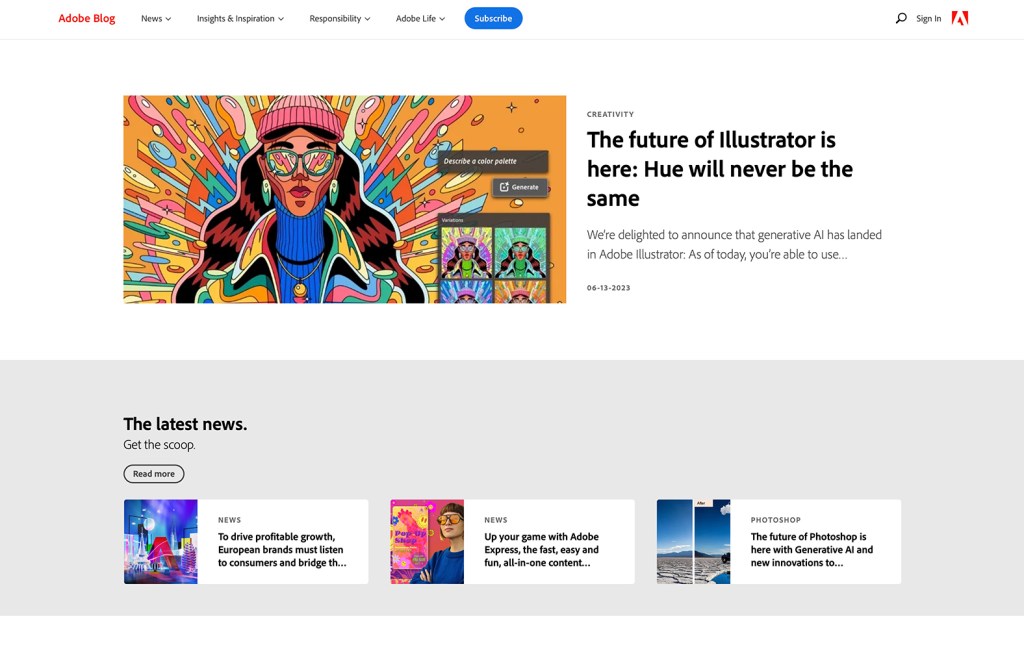1024x647 pixels.
Task: Click the blue Subscribe button
Action: click(x=493, y=18)
